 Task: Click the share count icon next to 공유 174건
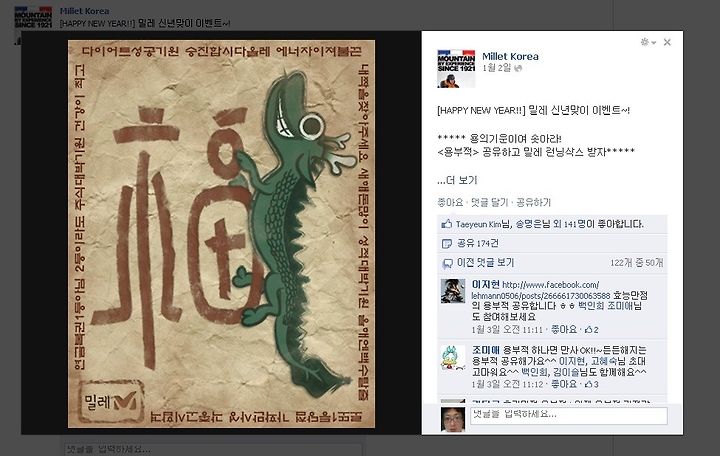click(446, 243)
